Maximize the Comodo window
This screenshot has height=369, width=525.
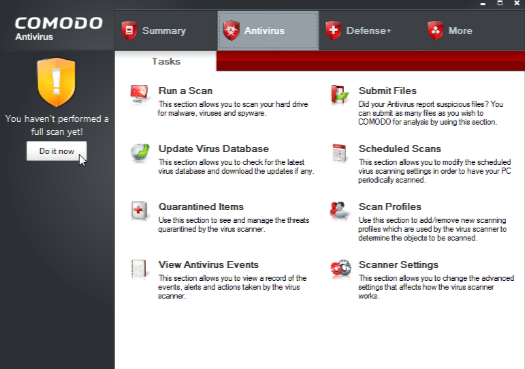pos(500,3)
